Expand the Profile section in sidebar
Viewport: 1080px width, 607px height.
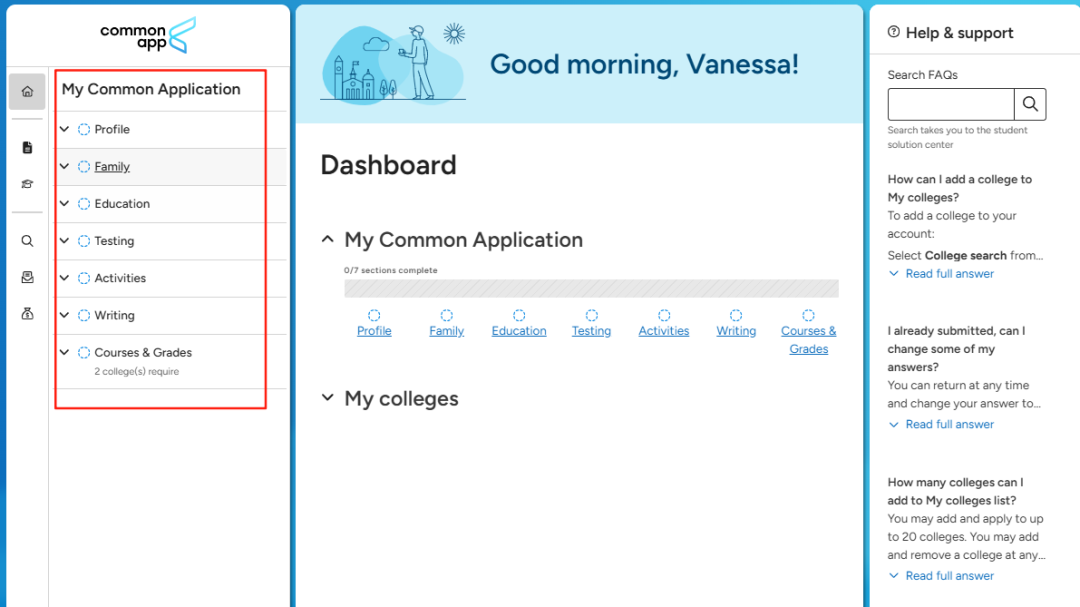click(65, 129)
